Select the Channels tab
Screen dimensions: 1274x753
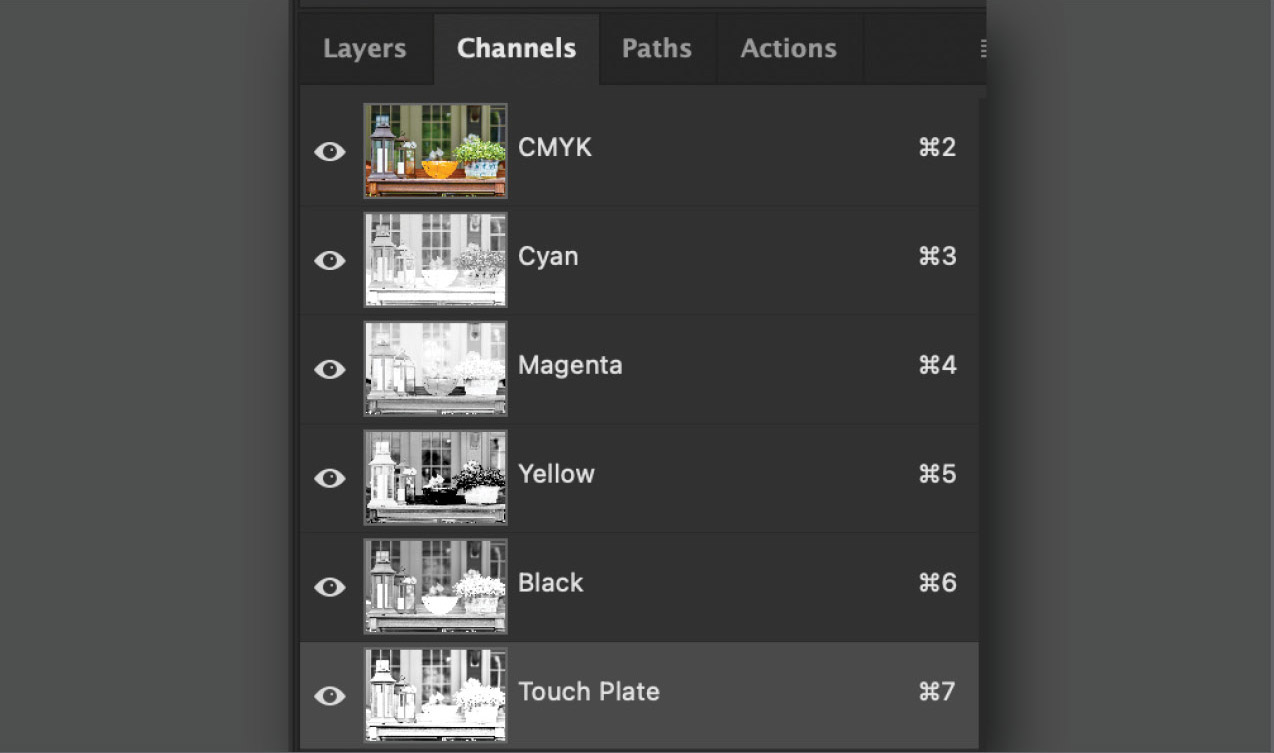pos(516,49)
